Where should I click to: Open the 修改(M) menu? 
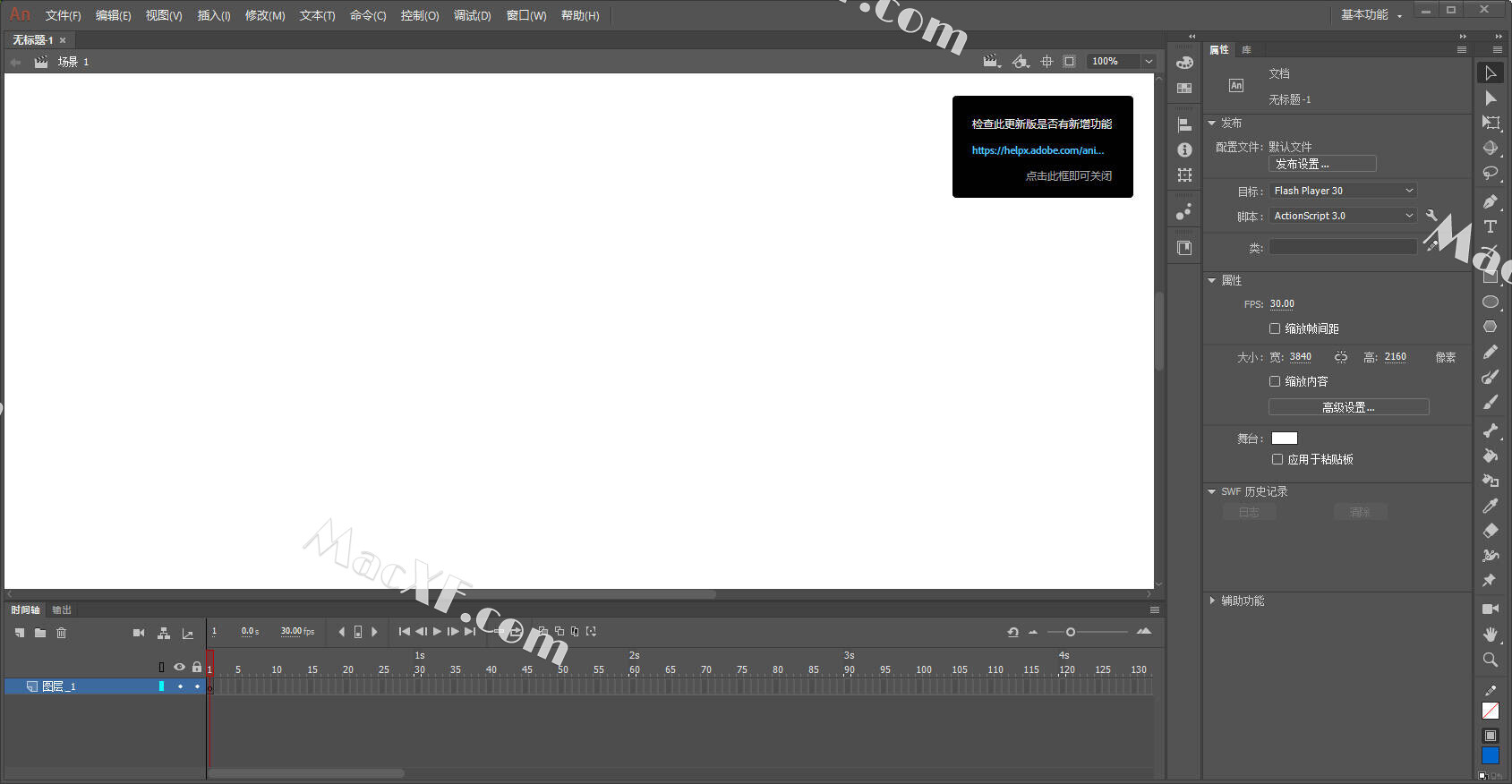[265, 15]
